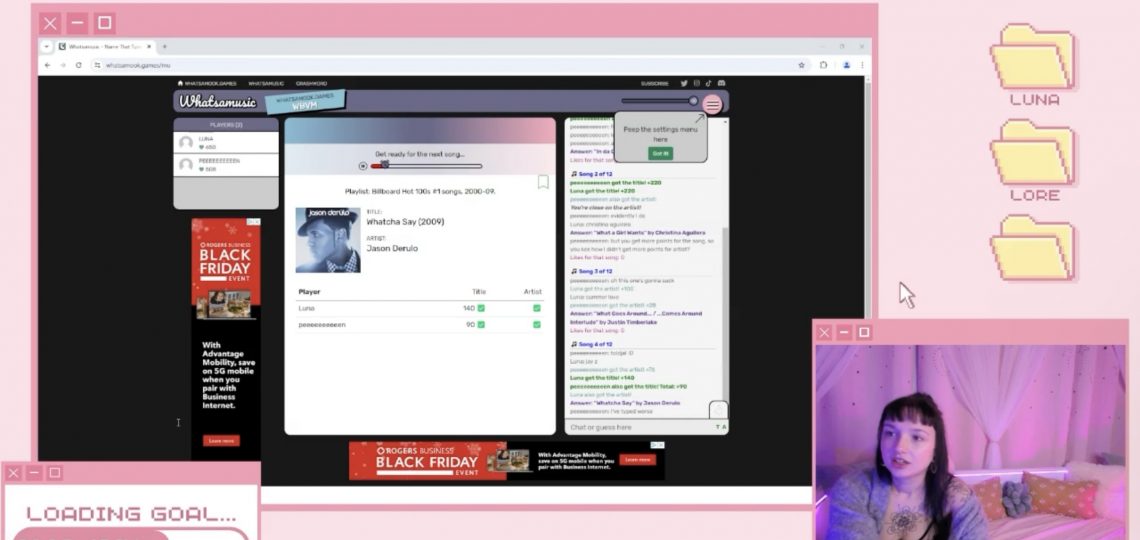Open the pink hamburger settings menu
This screenshot has width=1140, height=540.
pos(712,104)
